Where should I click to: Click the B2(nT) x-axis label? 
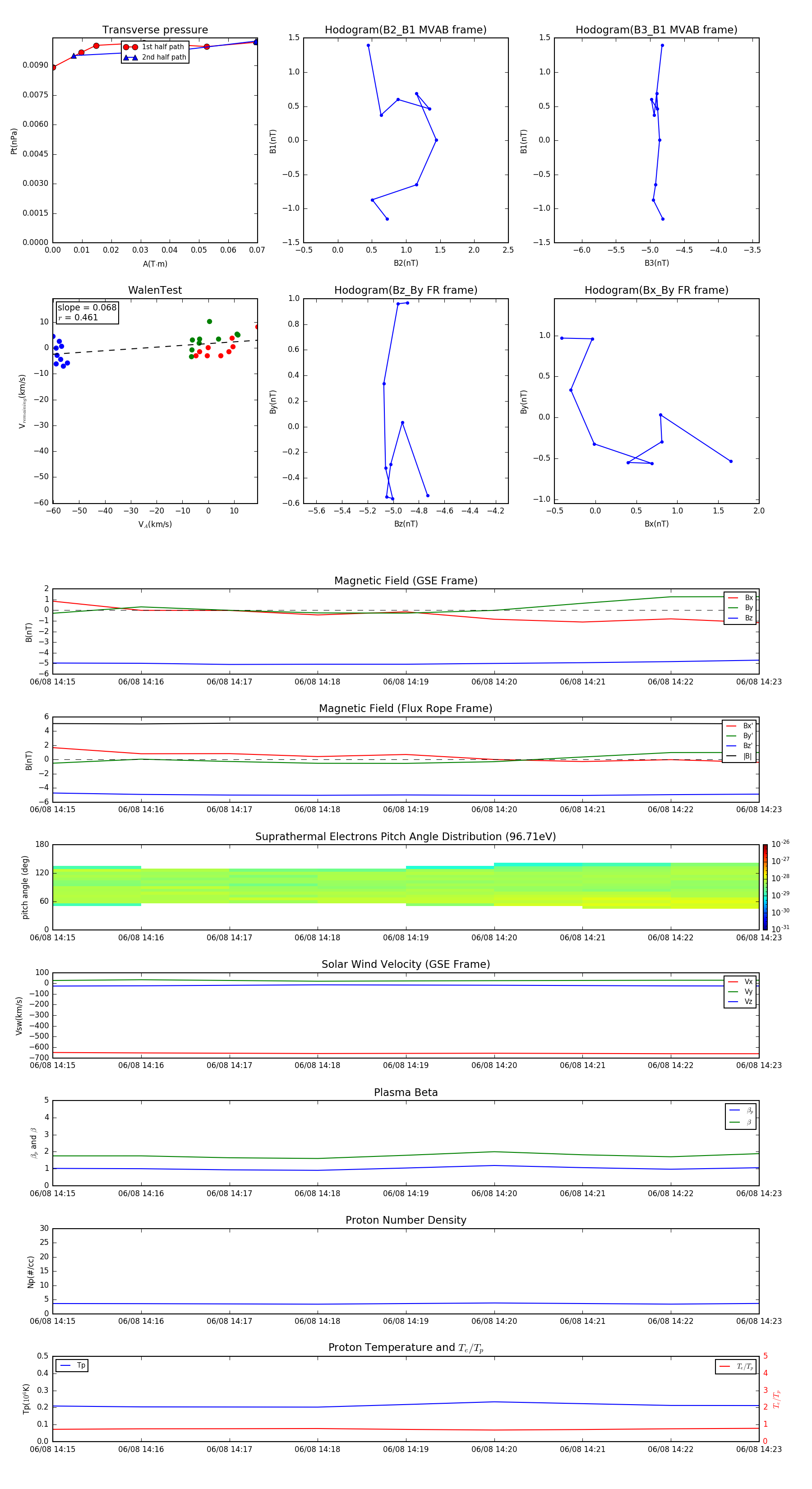pyautogui.click(x=406, y=263)
